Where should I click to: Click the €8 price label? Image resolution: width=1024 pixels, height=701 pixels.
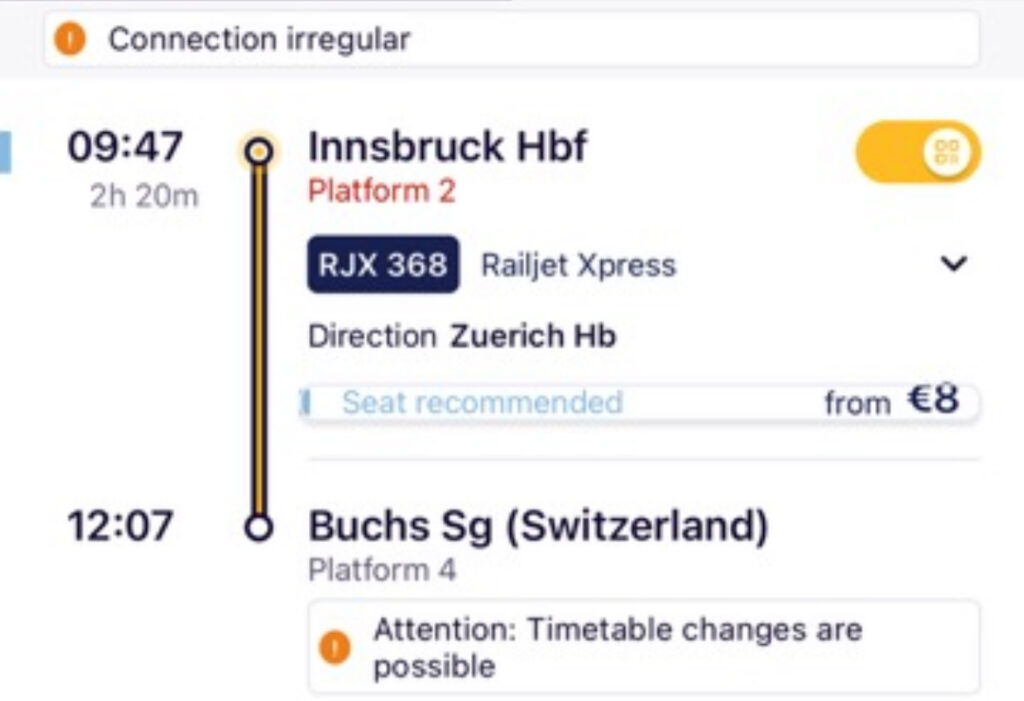point(933,399)
